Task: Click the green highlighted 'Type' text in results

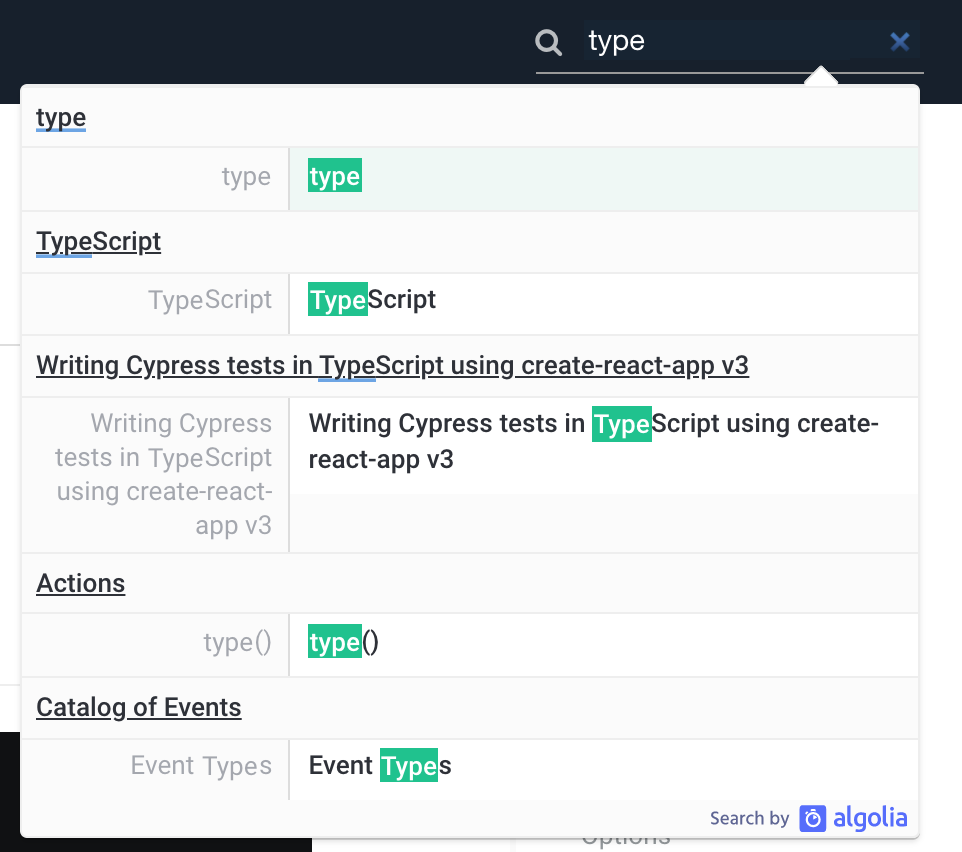Action: coord(335,299)
